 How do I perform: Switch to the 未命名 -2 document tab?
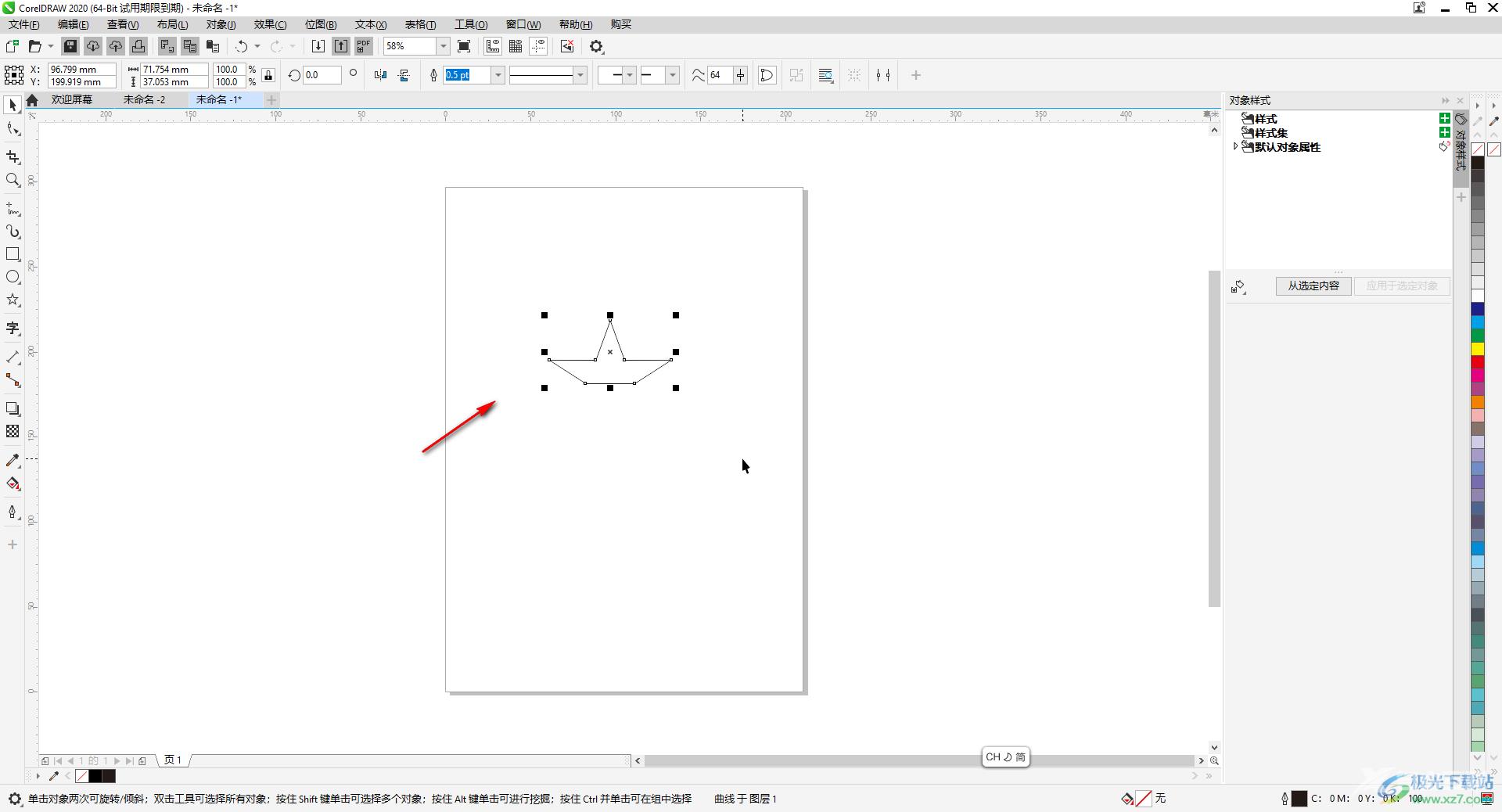click(144, 99)
